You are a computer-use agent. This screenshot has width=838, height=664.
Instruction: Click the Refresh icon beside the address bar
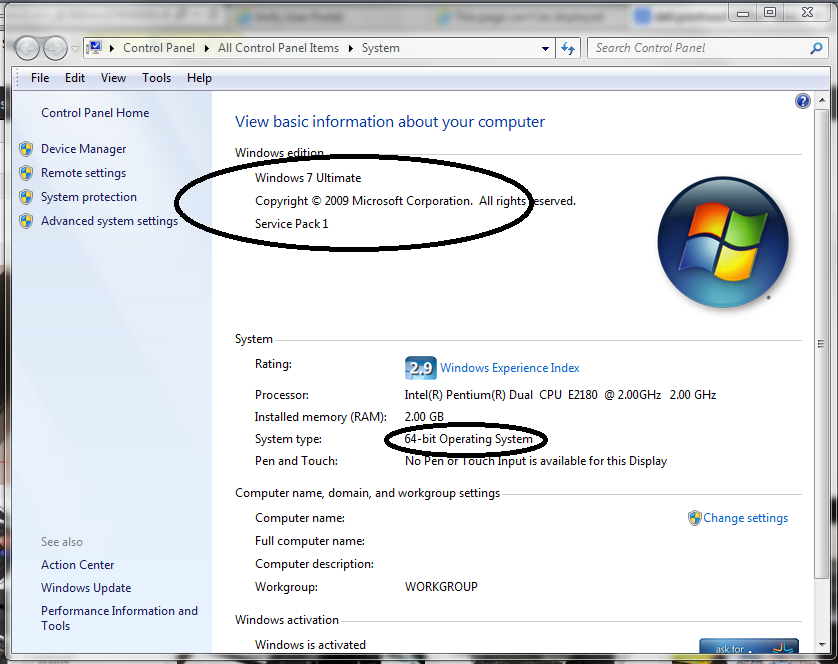568,47
